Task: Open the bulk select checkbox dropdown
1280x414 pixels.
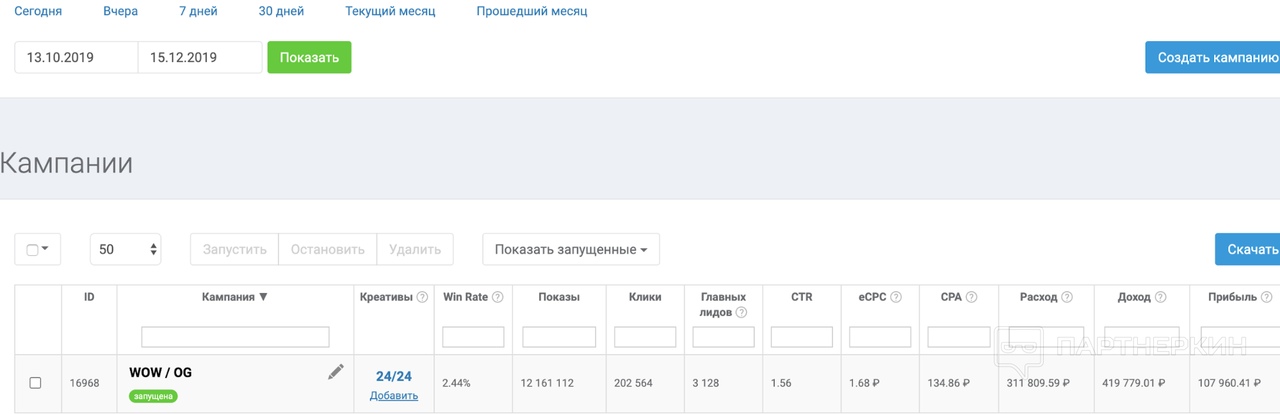Action: [37, 249]
